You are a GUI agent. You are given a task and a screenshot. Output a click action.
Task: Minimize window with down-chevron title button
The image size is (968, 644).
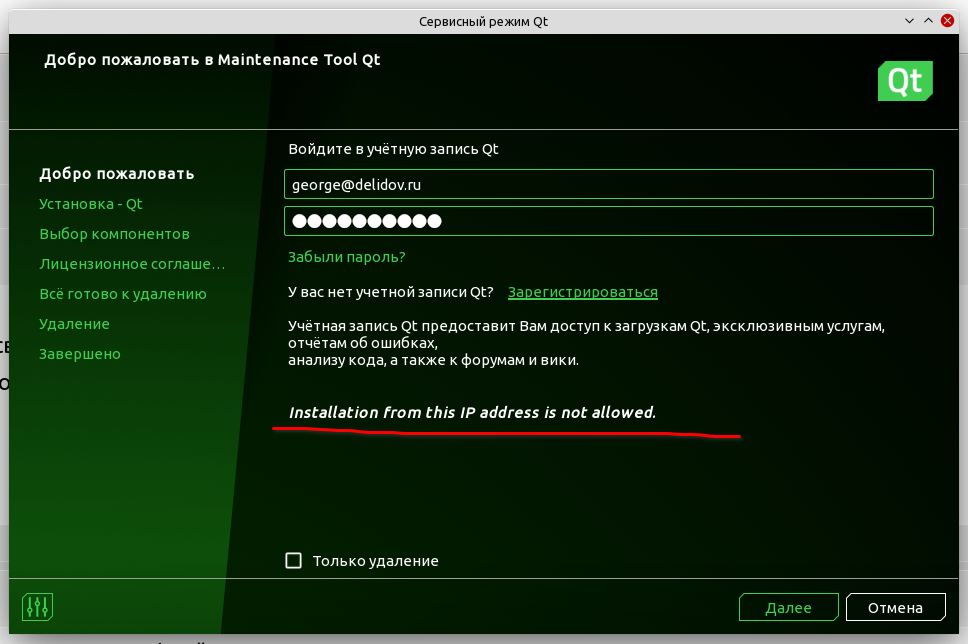pyautogui.click(x=909, y=20)
